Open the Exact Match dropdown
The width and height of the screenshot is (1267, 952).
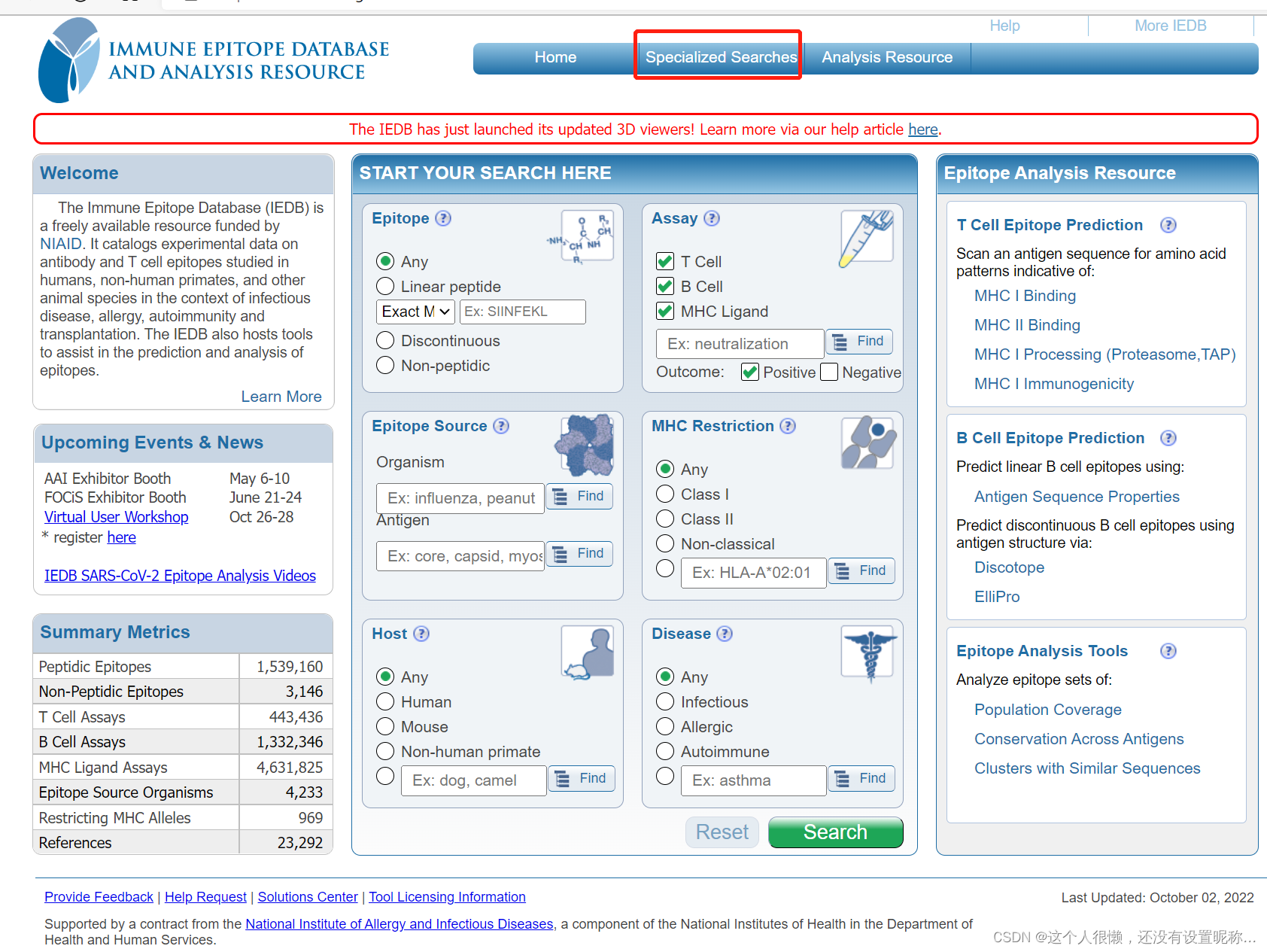415,312
